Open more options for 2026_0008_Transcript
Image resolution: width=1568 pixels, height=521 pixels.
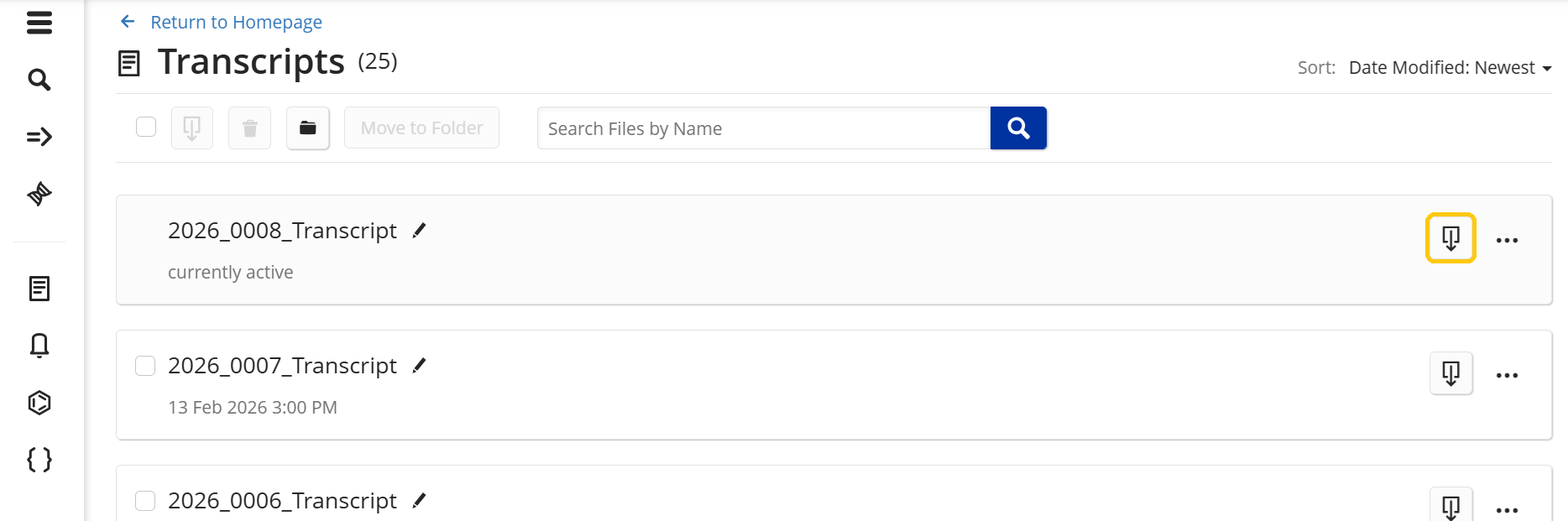pos(1507,241)
